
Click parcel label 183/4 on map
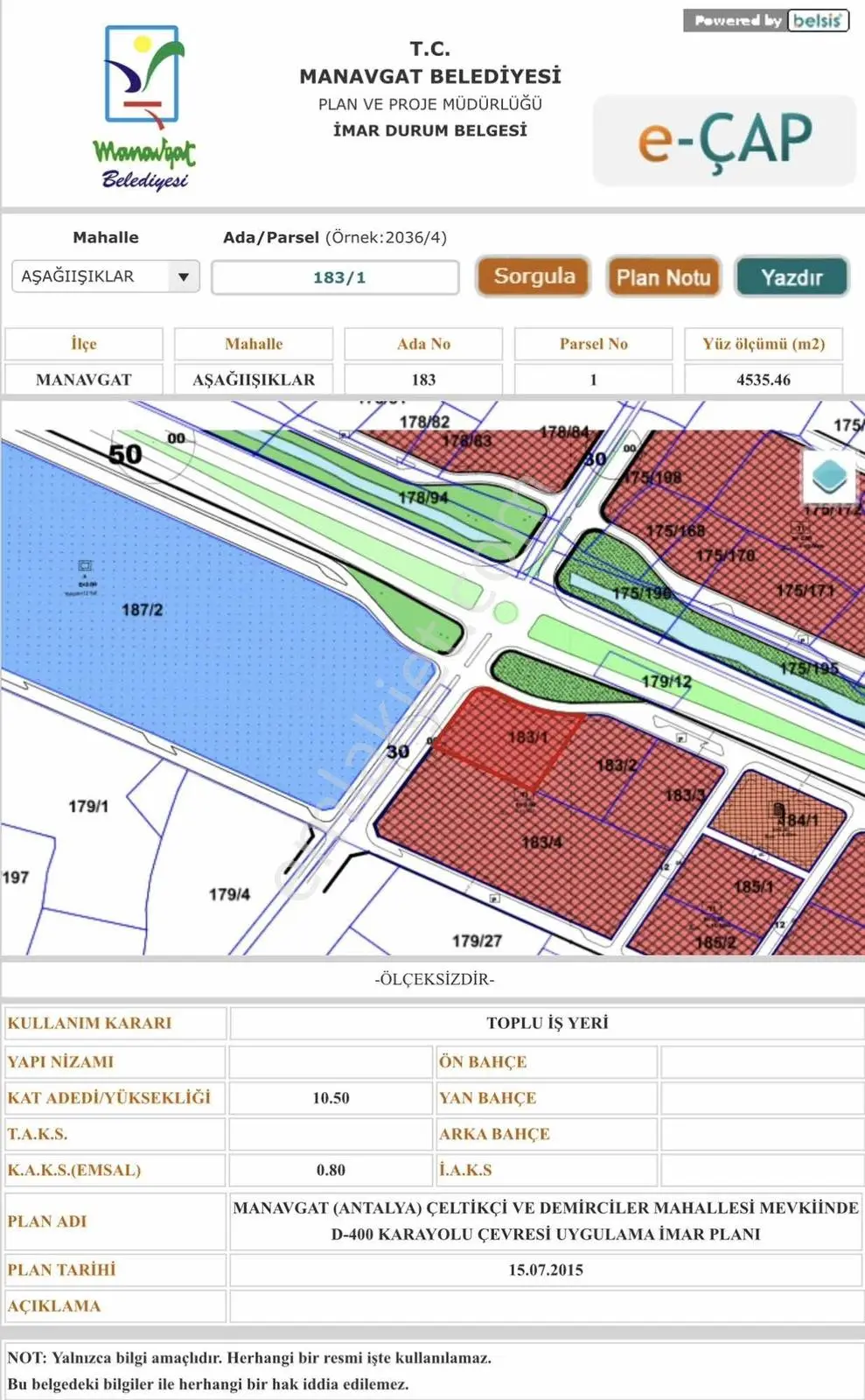pyautogui.click(x=542, y=842)
